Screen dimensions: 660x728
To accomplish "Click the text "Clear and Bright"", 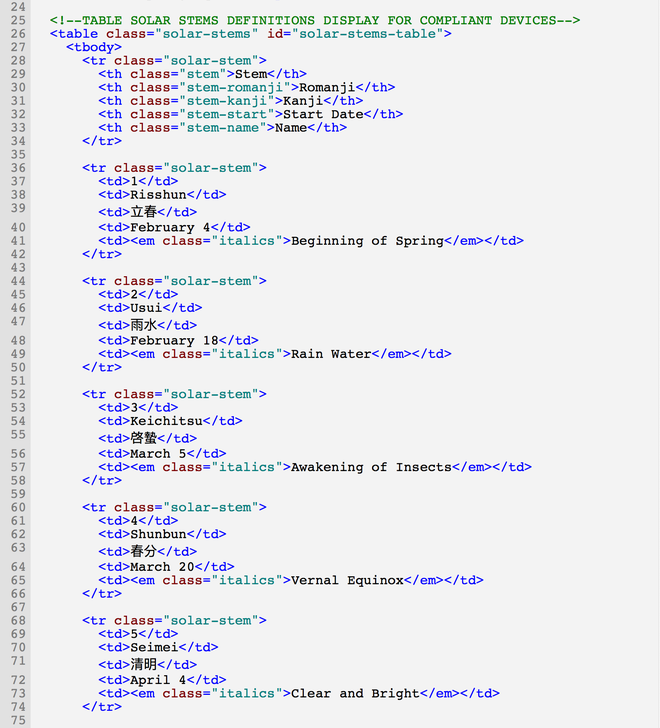I will click(355, 694).
